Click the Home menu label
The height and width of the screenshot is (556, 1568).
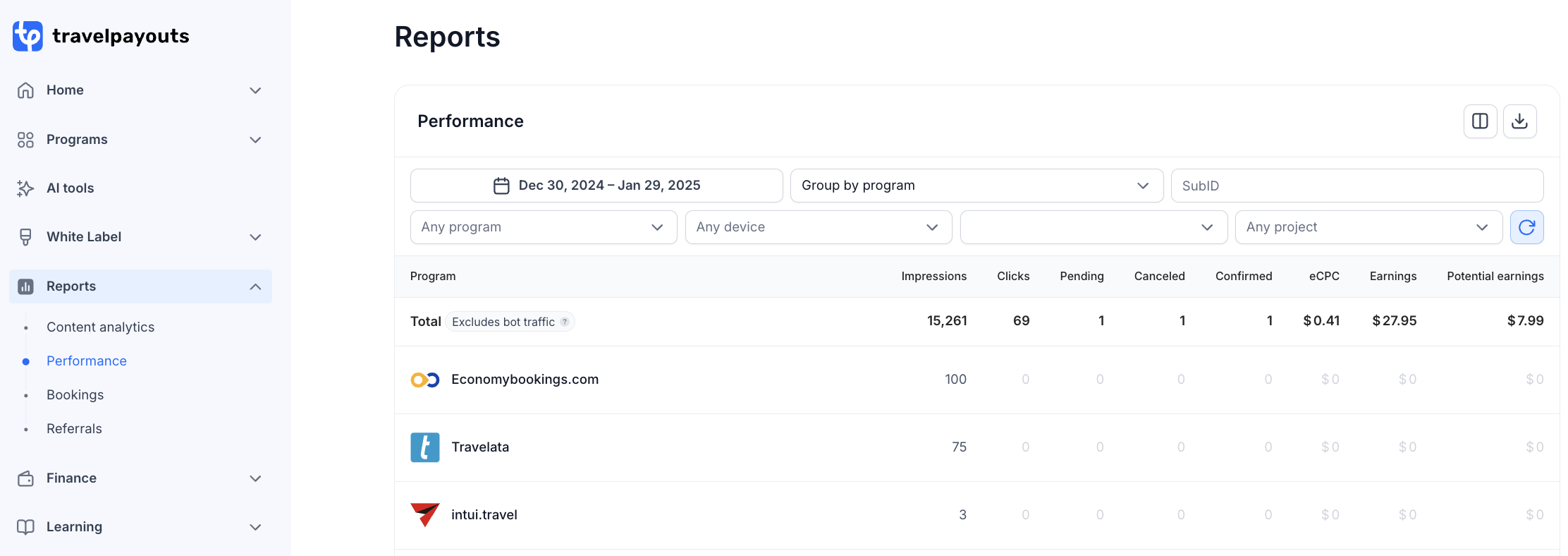65,90
